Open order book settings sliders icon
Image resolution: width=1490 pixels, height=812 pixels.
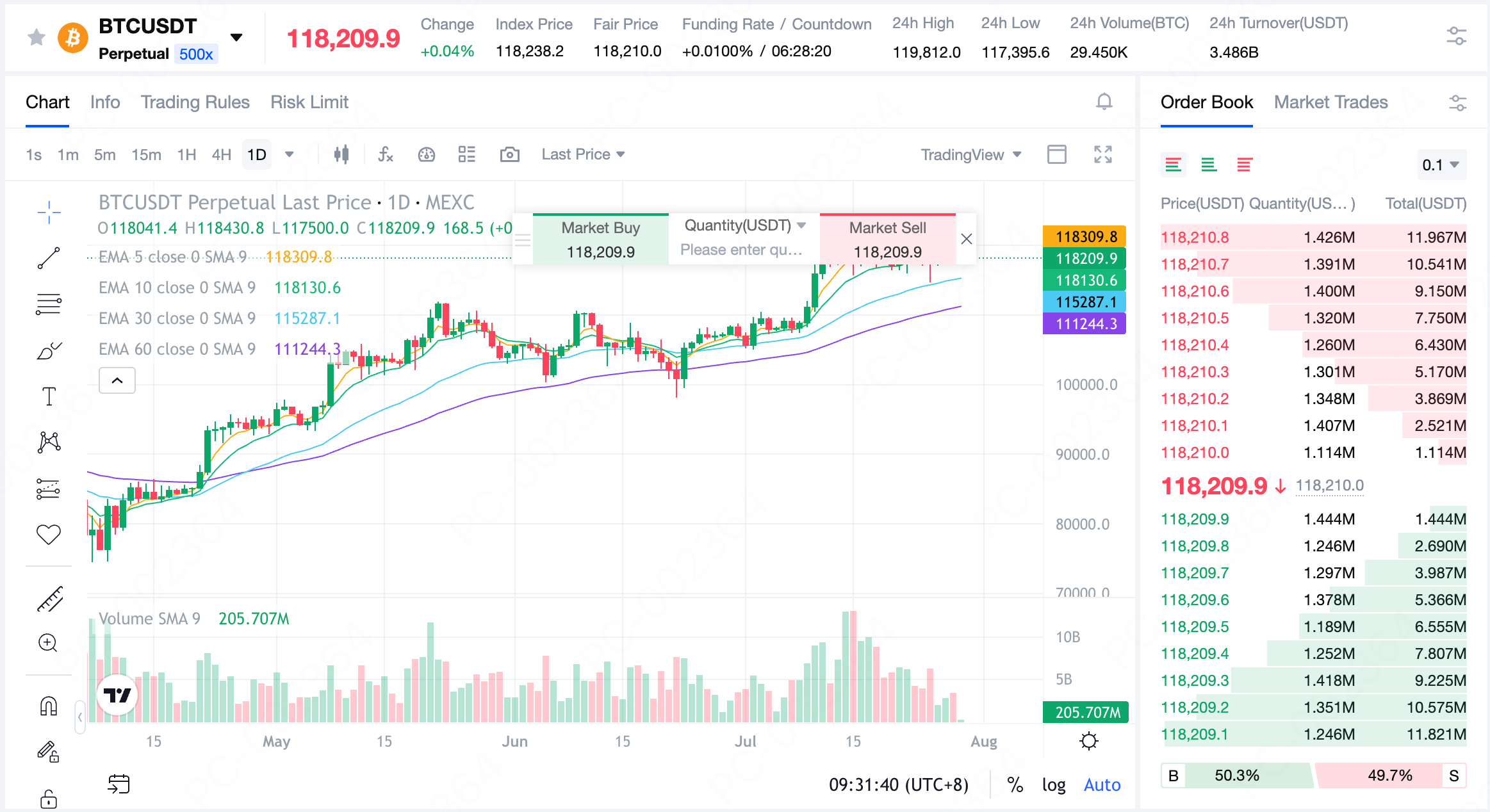[1457, 102]
